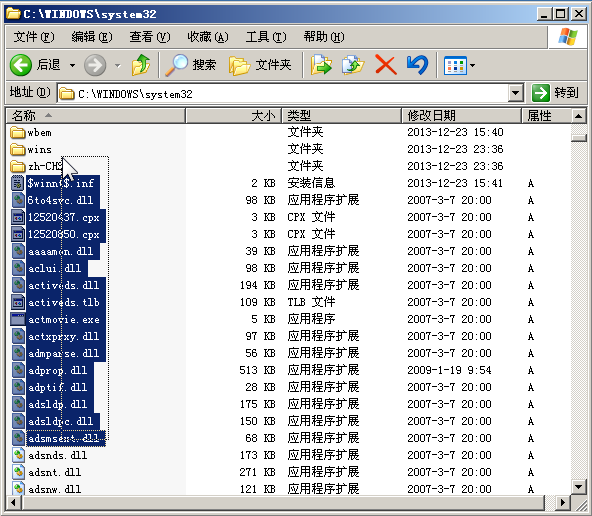
Task: Click the 2009-1-19 9:54 date cell
Action: [449, 370]
